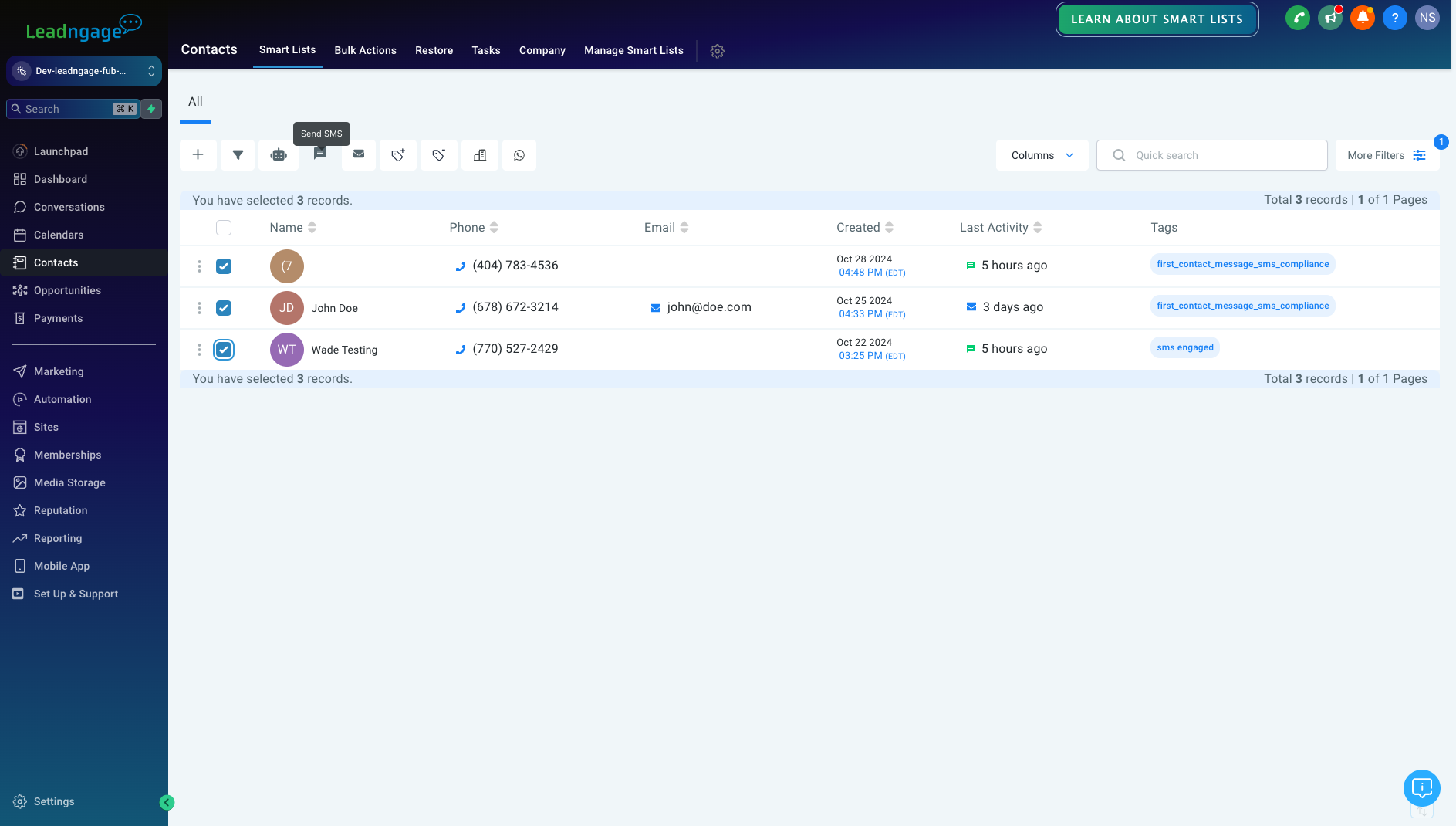Expand the Dev-leadngage-fub account switcher
Screen dimensions: 1456x826
pos(84,71)
